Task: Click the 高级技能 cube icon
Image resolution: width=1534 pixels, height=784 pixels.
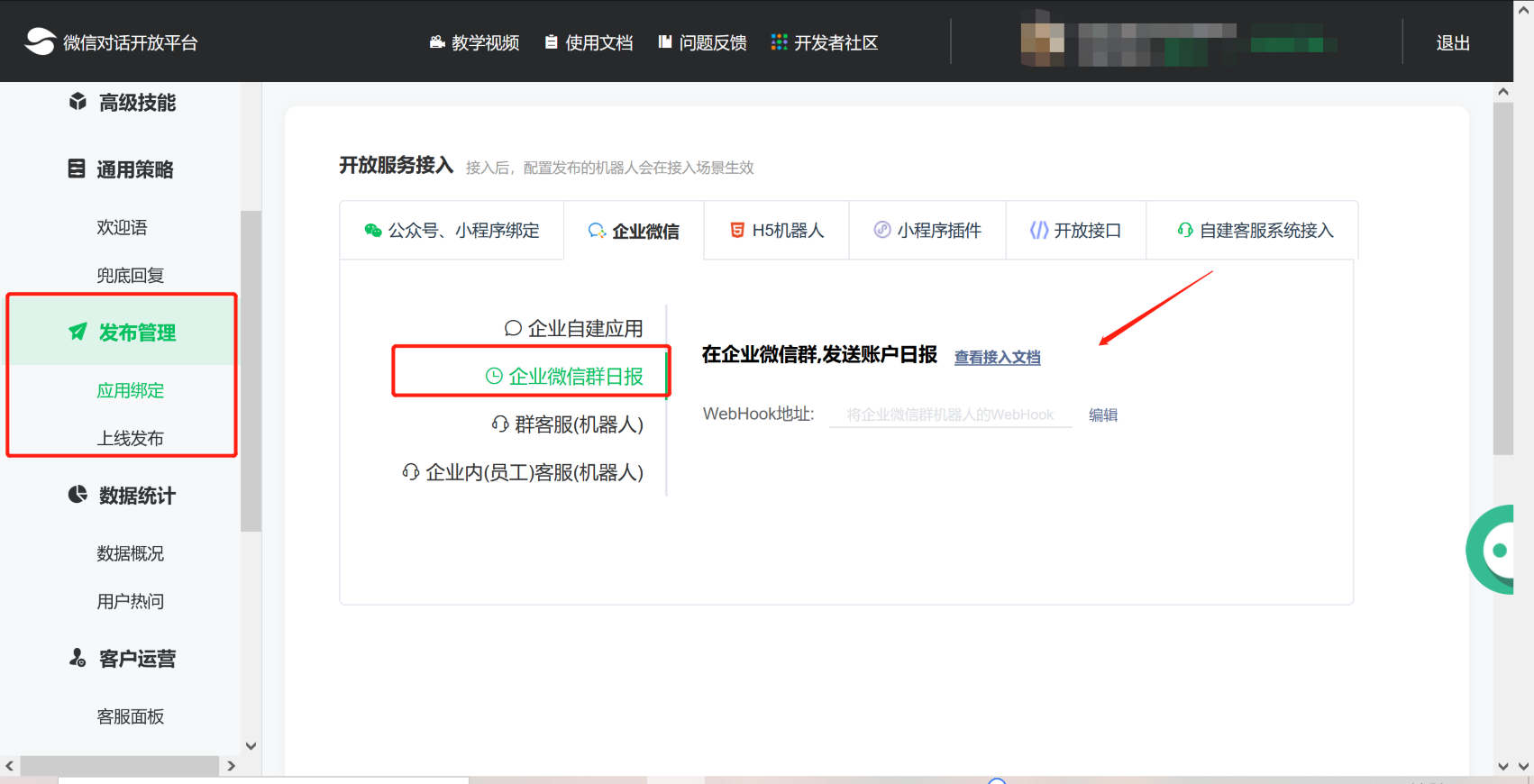Action: 78,102
